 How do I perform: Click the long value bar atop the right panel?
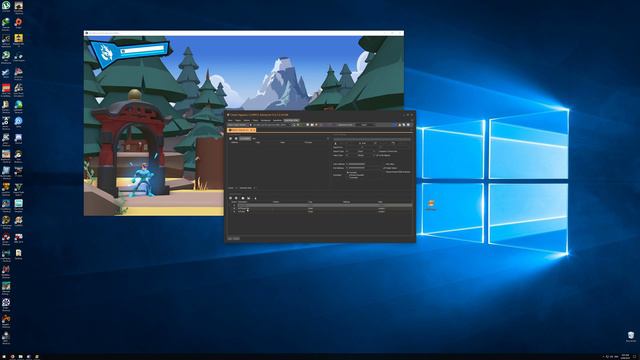[372, 139]
